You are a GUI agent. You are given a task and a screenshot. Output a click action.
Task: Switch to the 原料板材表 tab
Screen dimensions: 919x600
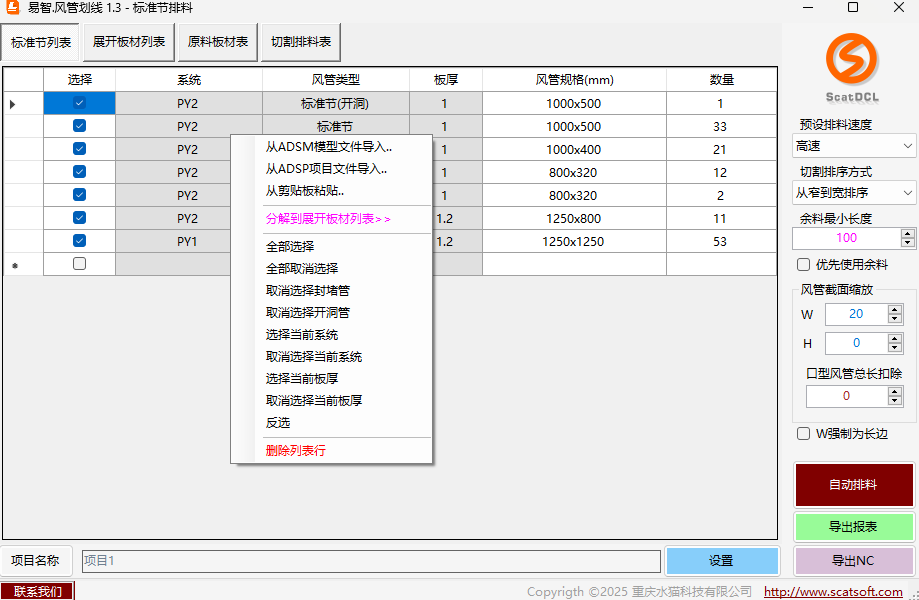pyautogui.click(x=218, y=43)
